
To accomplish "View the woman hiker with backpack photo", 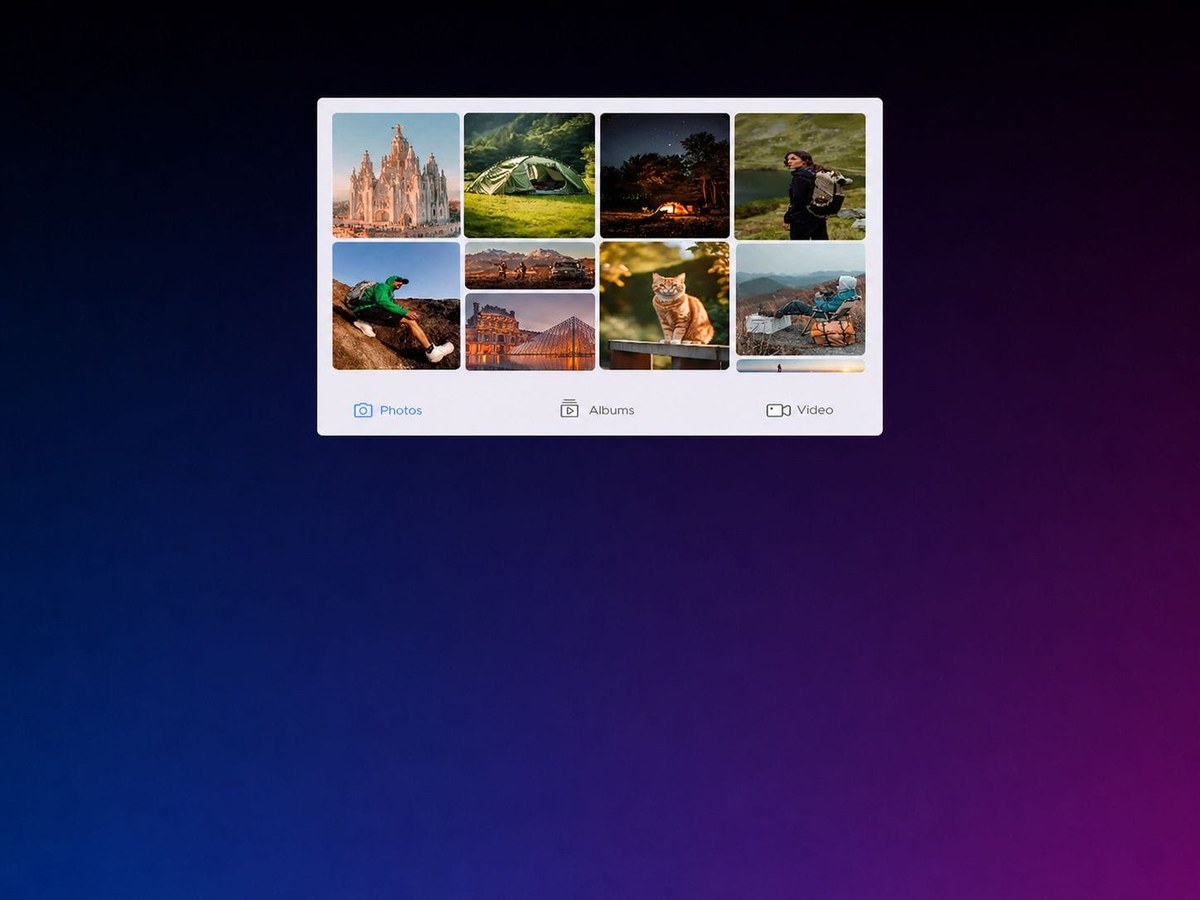I will tap(800, 176).
